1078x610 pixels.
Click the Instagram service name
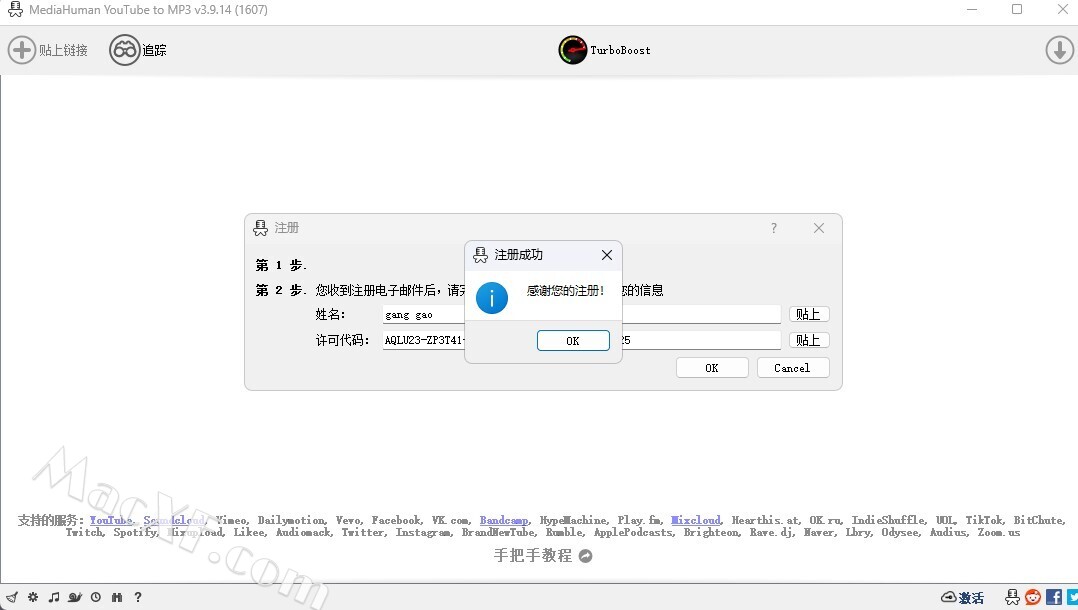click(x=424, y=532)
